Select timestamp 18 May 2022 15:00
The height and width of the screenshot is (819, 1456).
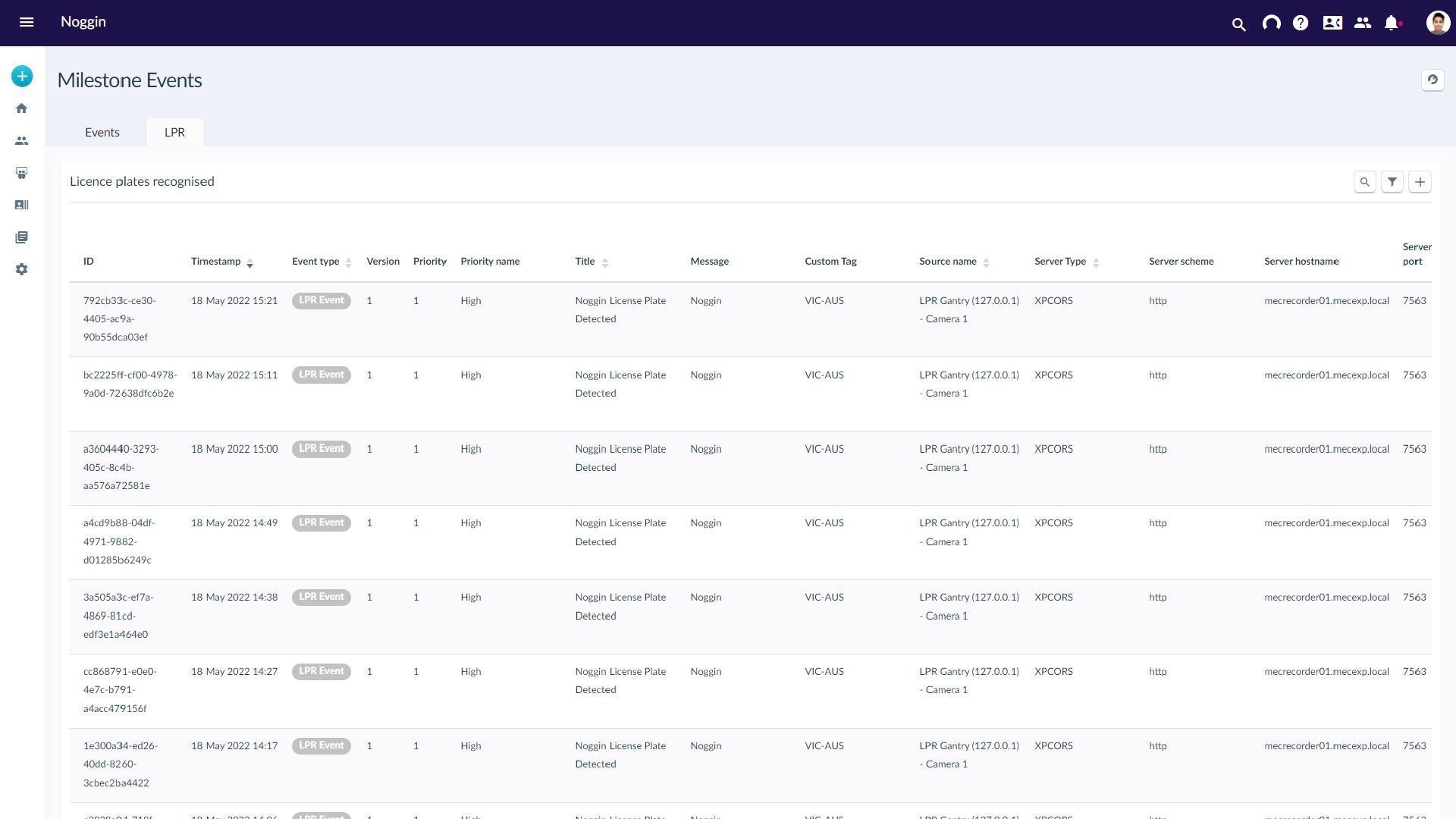tap(234, 450)
